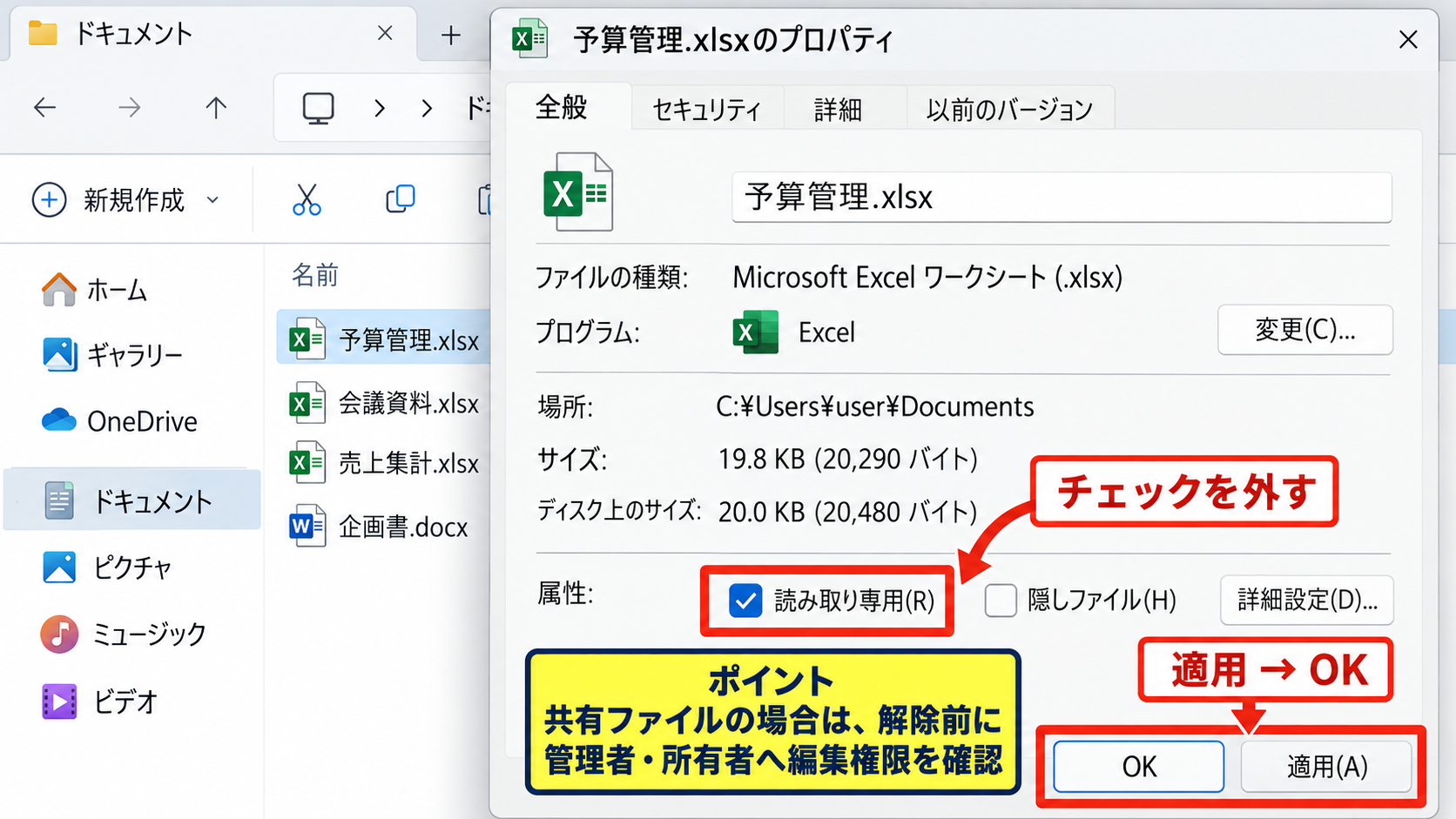Select the 会議資料.xlsx file
Image resolution: width=1456 pixels, height=819 pixels.
click(x=384, y=403)
